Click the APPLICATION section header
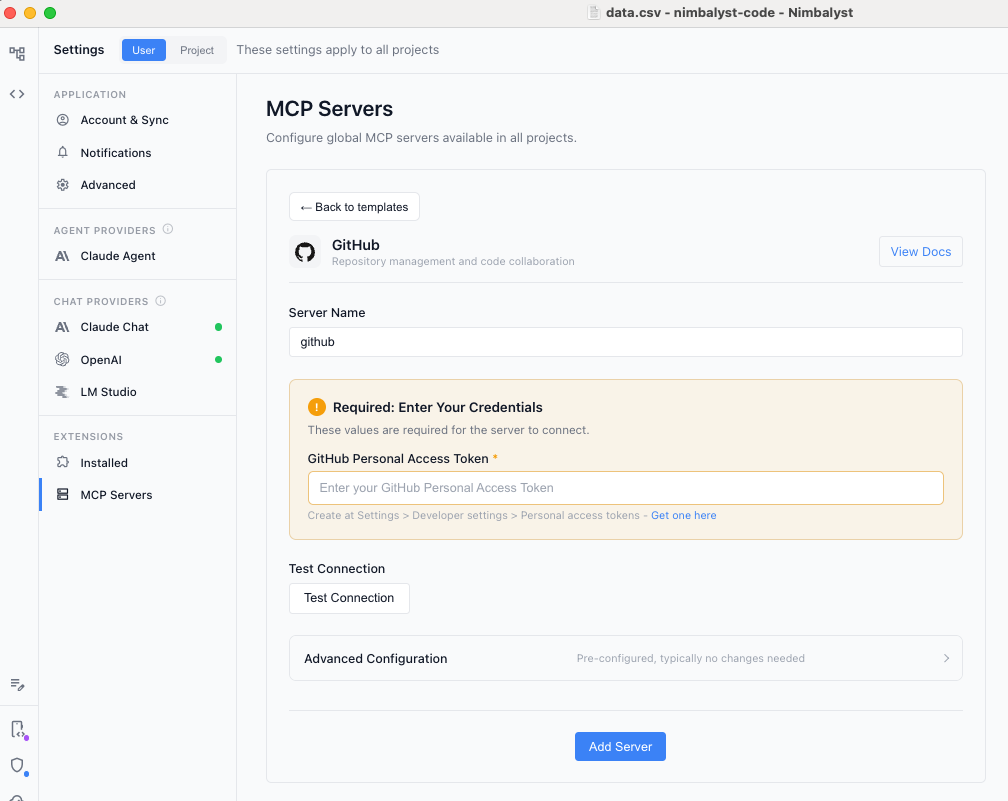1008x801 pixels. pos(89,94)
